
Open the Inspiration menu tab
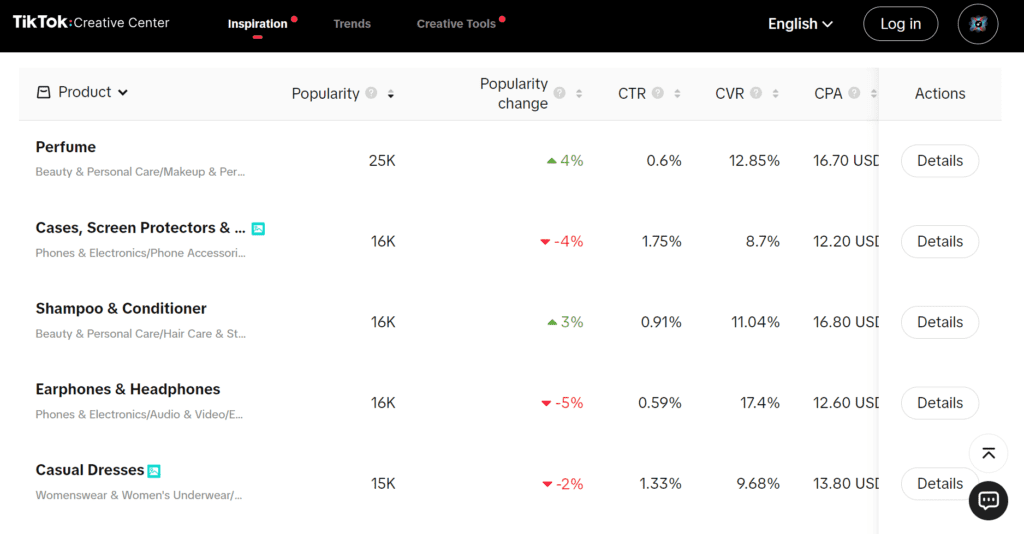[x=257, y=24]
